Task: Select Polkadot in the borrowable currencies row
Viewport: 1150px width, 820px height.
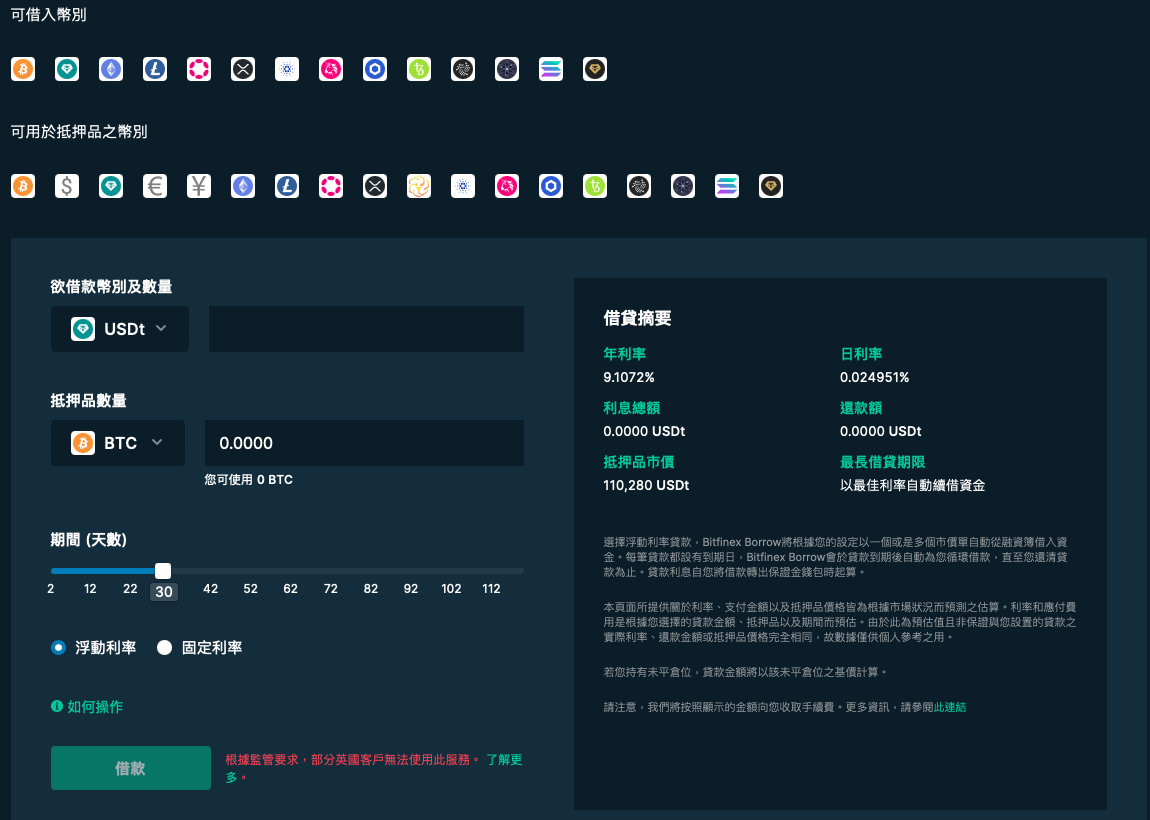Action: point(199,69)
